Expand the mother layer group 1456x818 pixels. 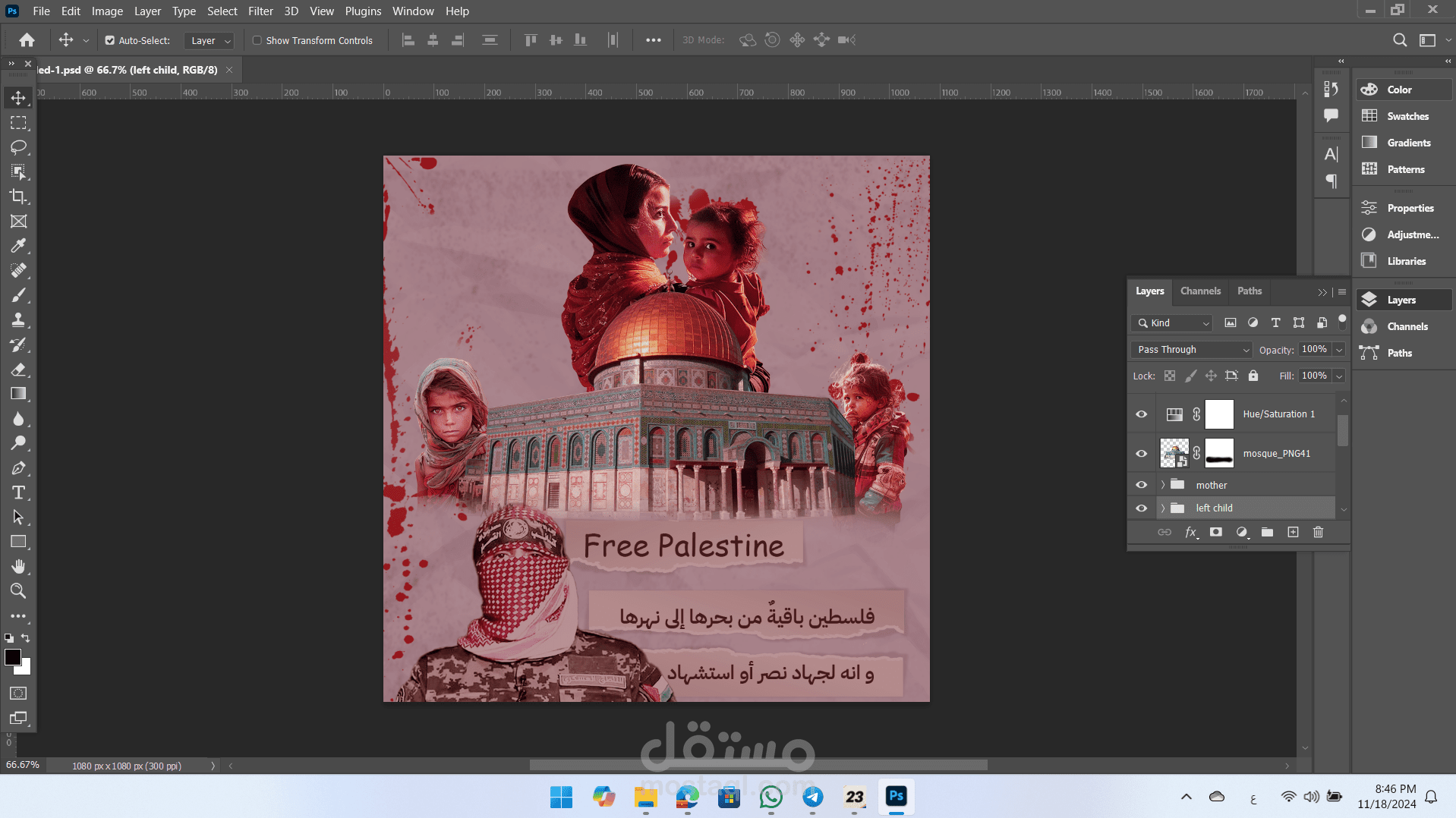coord(1162,485)
